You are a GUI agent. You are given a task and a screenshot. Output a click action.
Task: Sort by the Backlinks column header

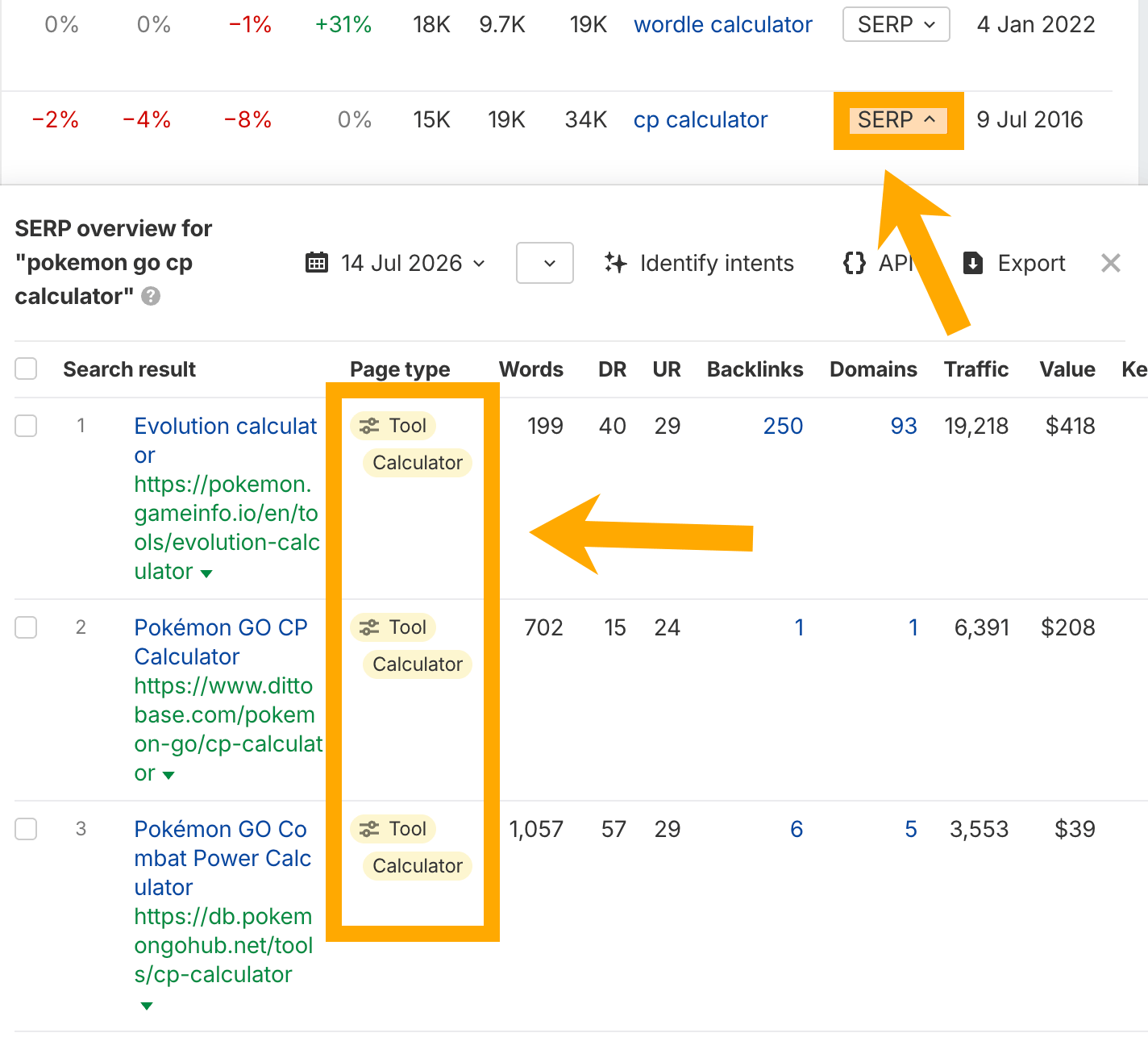(x=755, y=369)
